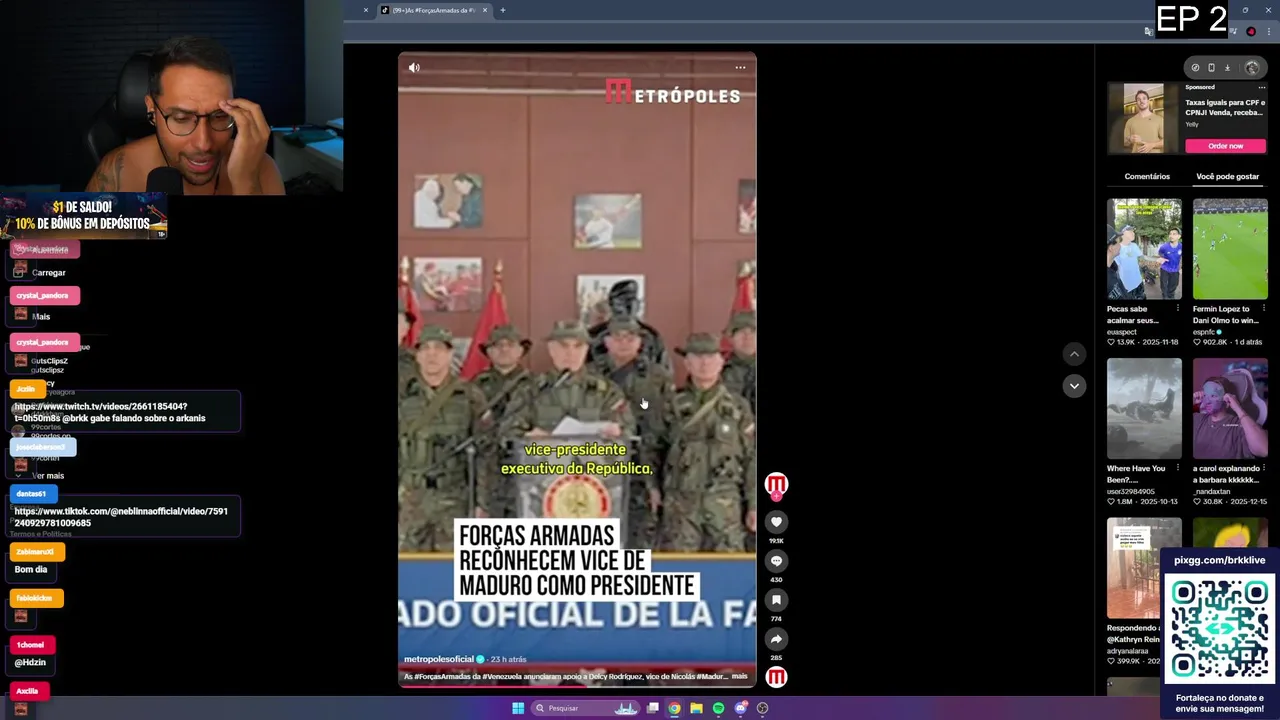Image resolution: width=1280 pixels, height=720 pixels.
Task: Open Spotify from the taskbar
Action: [718, 708]
